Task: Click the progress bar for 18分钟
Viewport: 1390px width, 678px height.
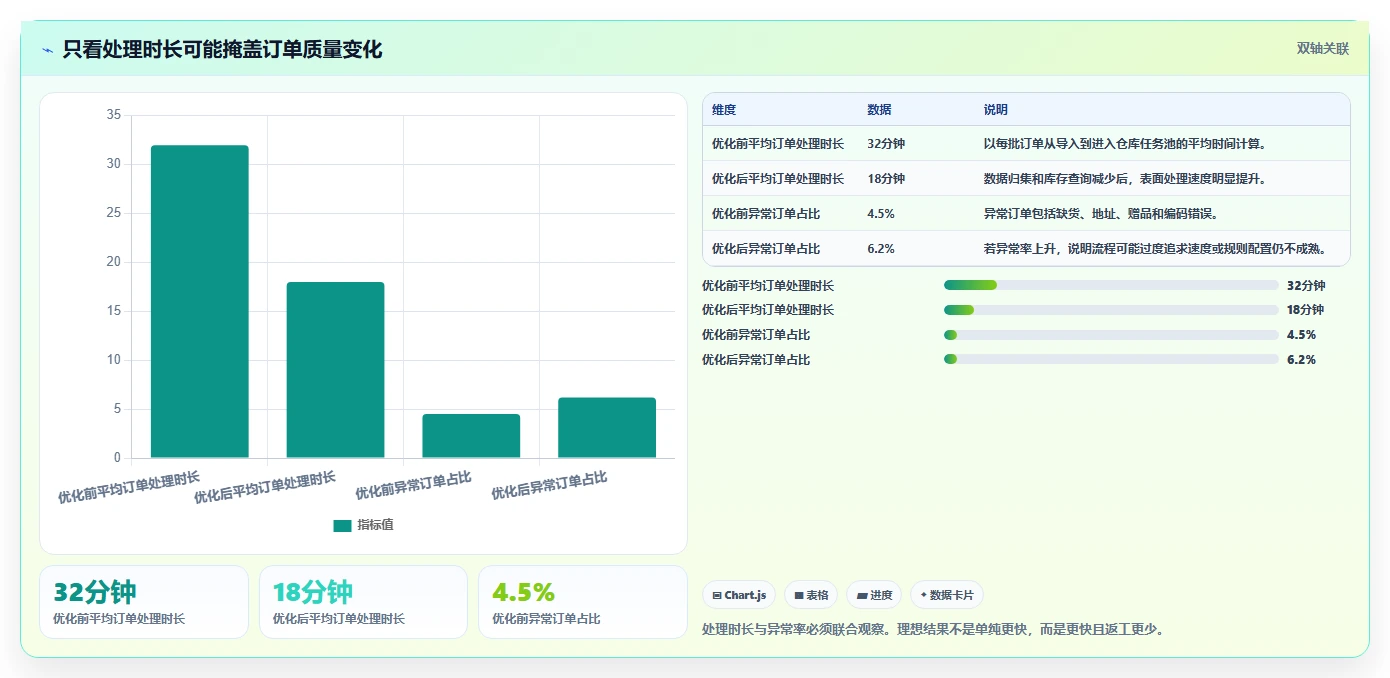Action: click(x=1111, y=310)
